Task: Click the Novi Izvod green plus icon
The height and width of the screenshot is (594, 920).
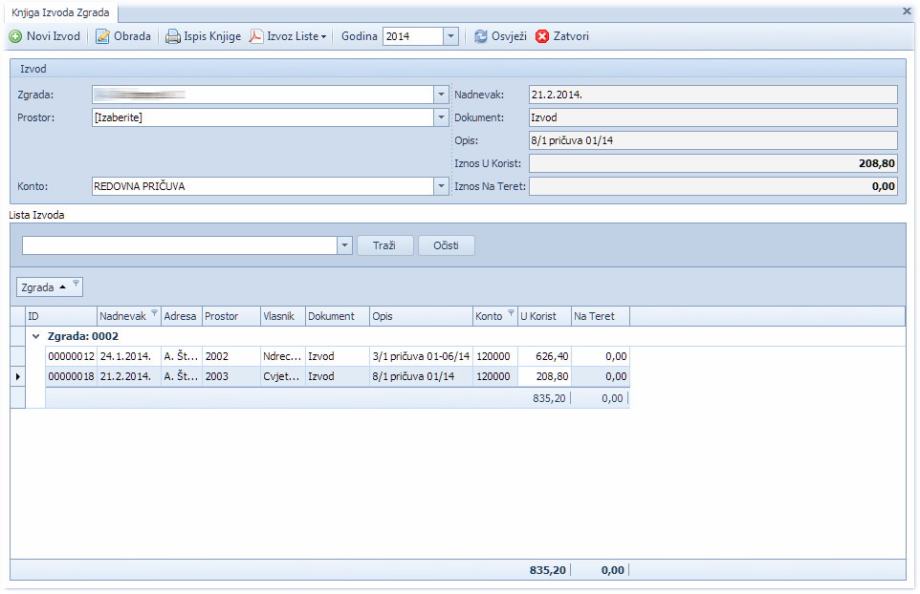Action: (17, 36)
